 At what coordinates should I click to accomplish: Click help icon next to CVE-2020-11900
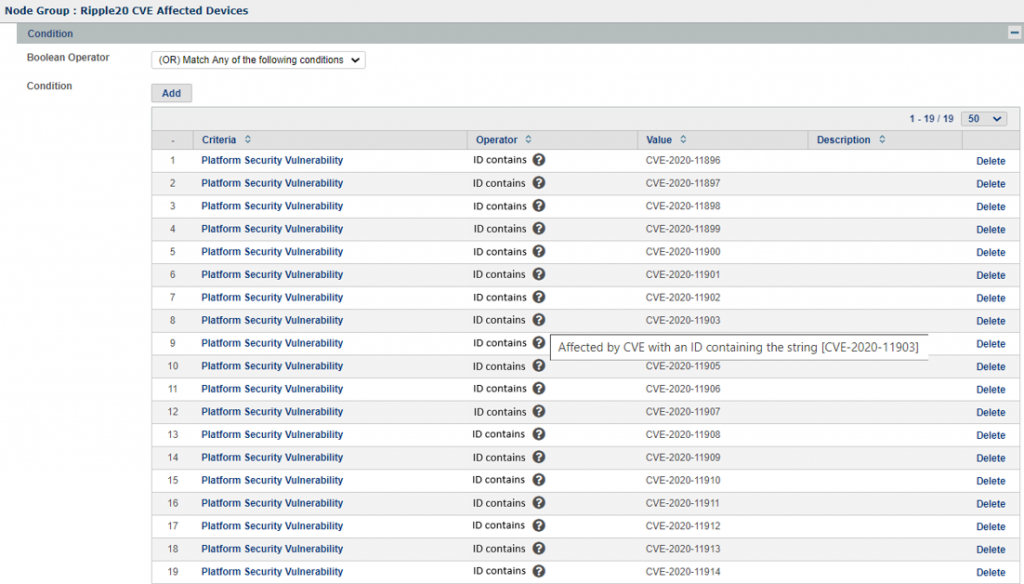point(539,252)
